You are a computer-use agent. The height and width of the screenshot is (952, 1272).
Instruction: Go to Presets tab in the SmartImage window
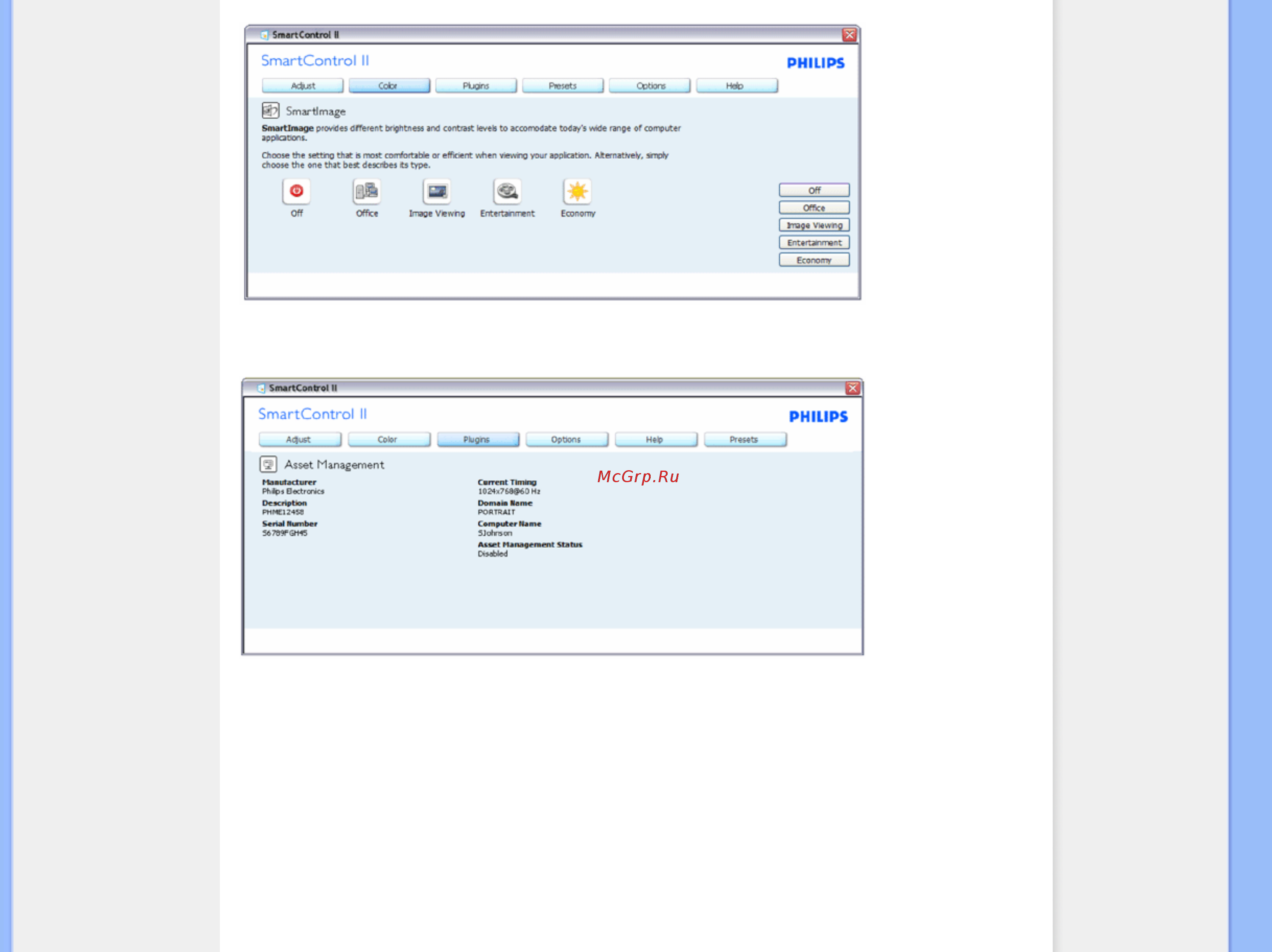click(562, 86)
